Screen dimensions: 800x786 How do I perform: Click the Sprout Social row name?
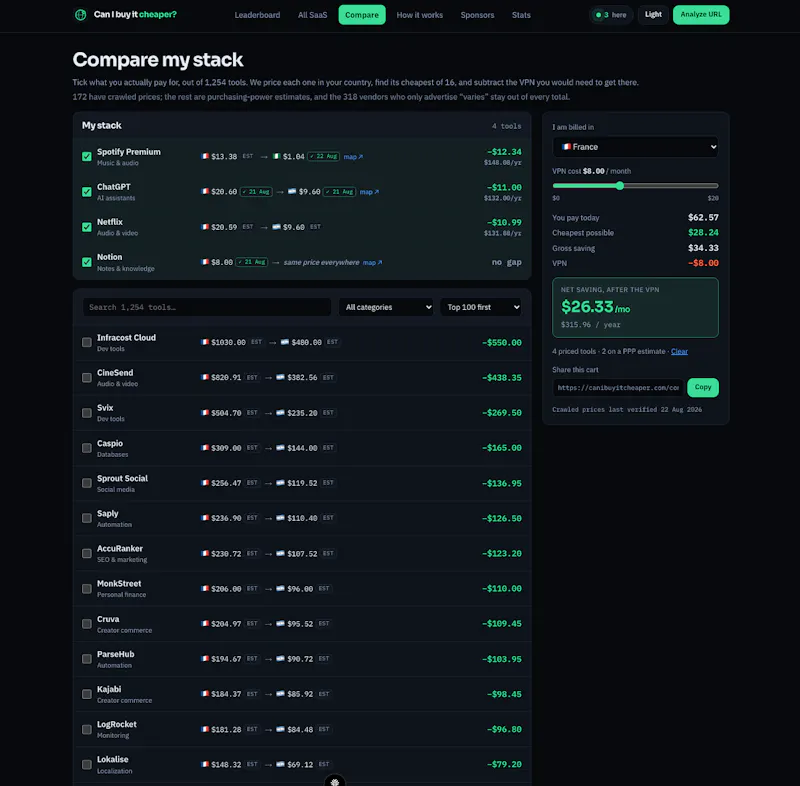(x=122, y=478)
